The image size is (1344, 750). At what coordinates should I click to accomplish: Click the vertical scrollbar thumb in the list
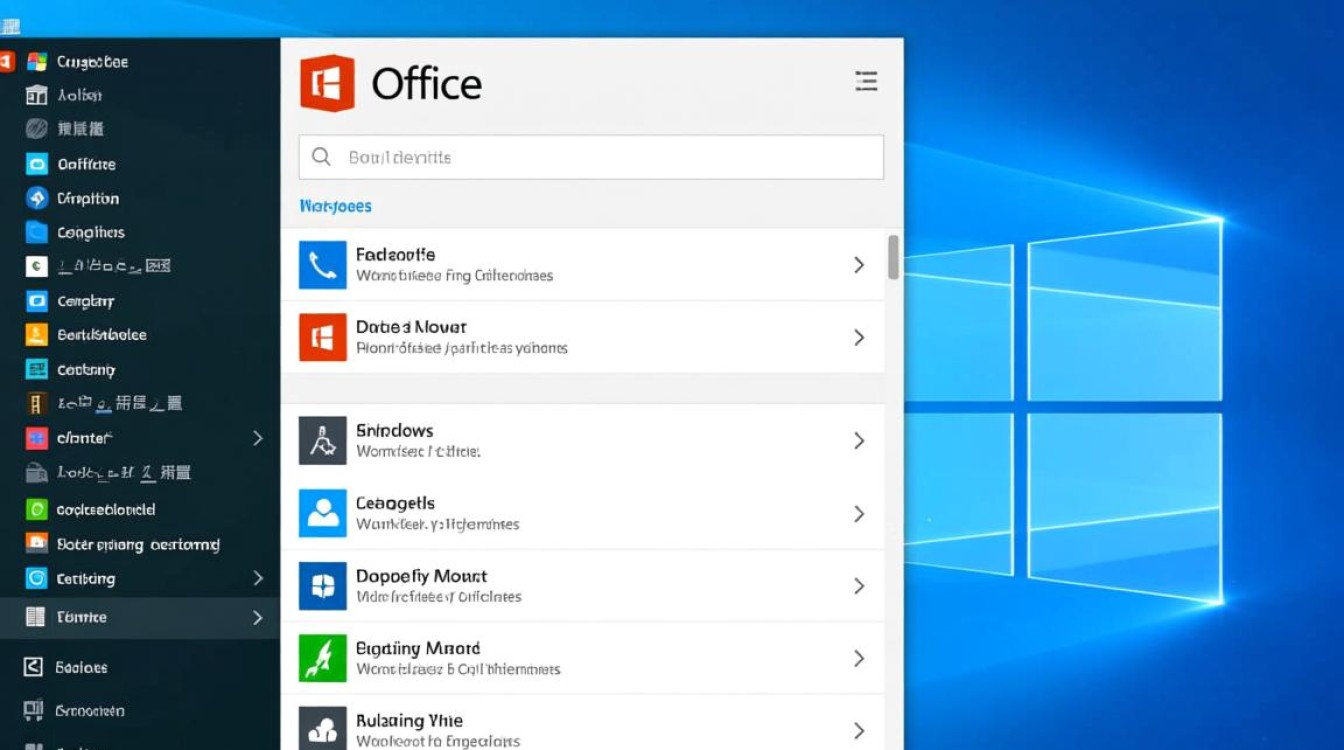tap(893, 257)
